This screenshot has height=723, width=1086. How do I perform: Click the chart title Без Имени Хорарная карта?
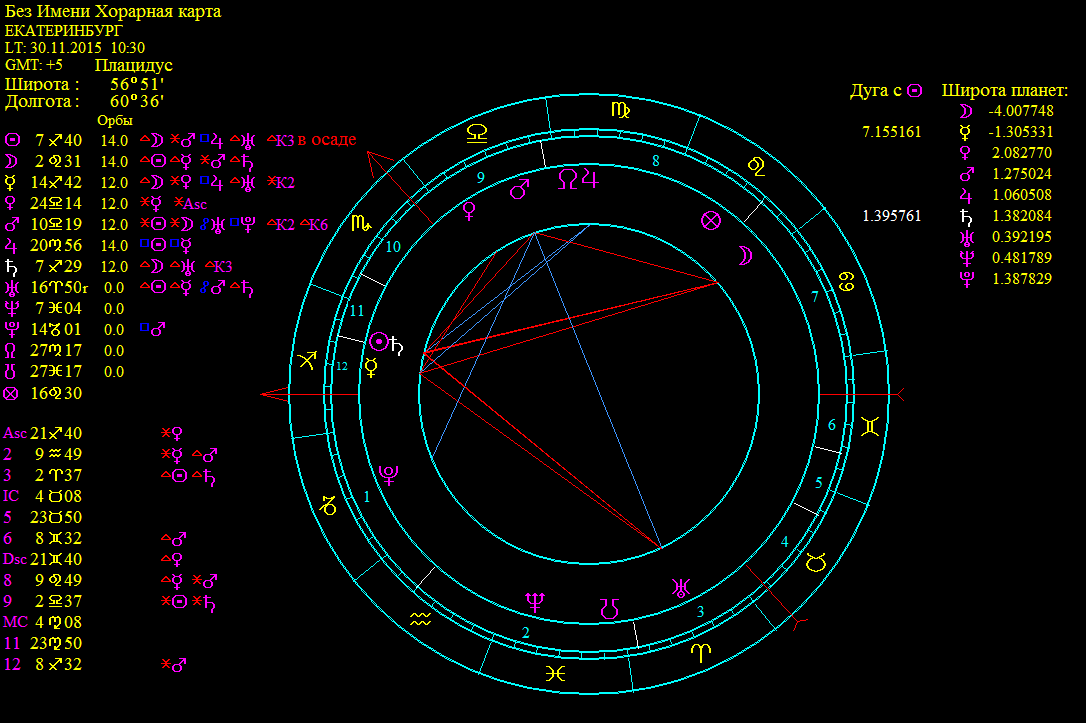click(113, 11)
